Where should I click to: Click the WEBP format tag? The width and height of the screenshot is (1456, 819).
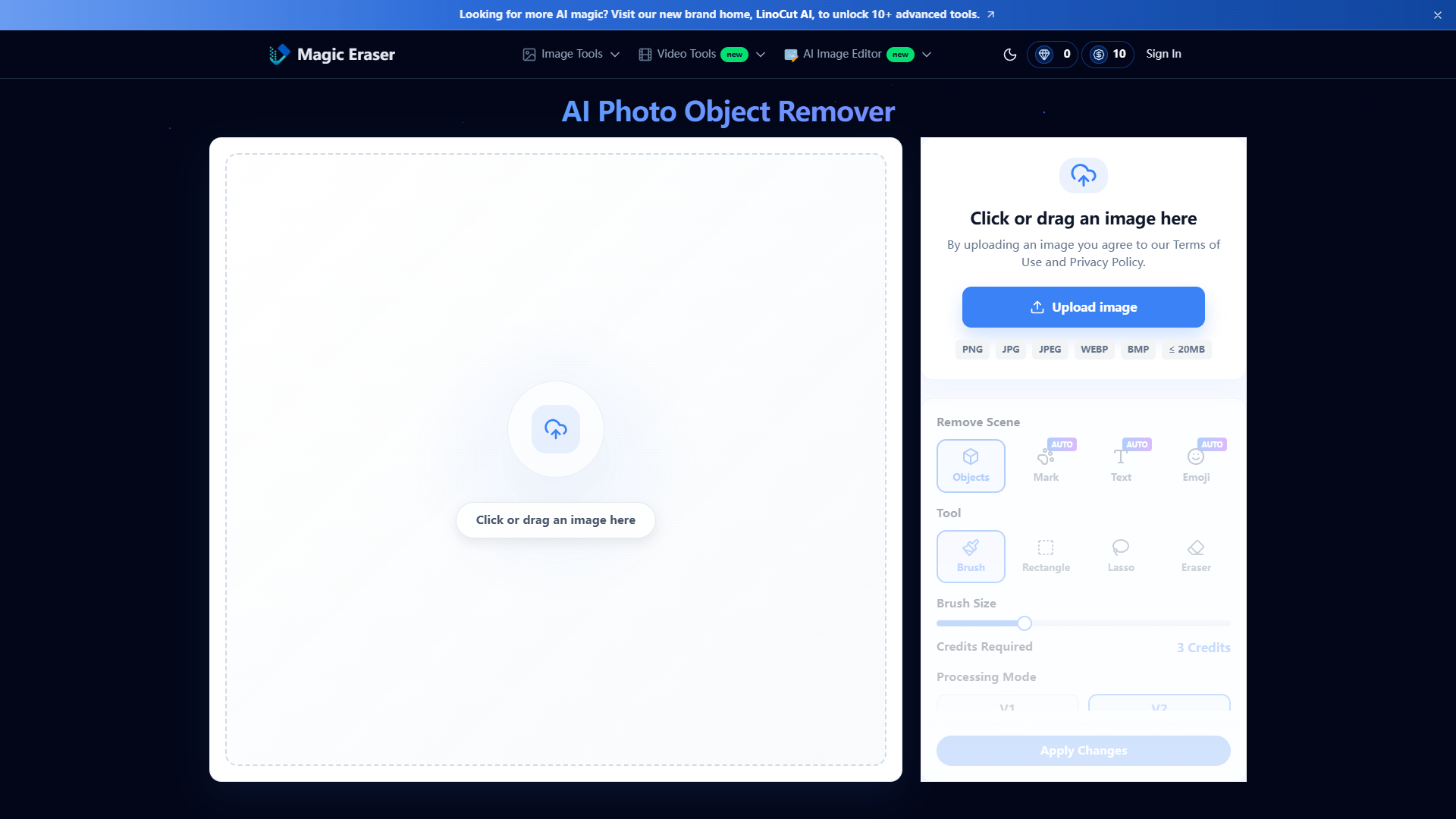(x=1094, y=350)
